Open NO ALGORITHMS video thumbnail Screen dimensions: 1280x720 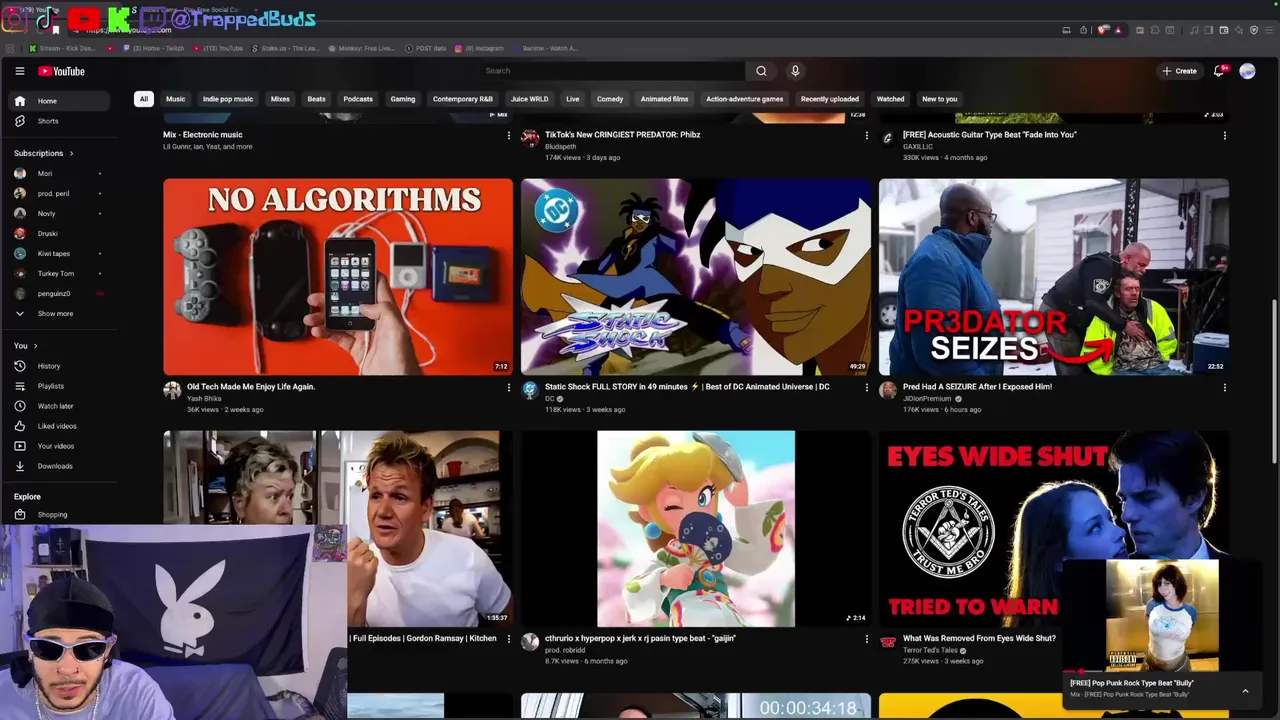coord(338,277)
